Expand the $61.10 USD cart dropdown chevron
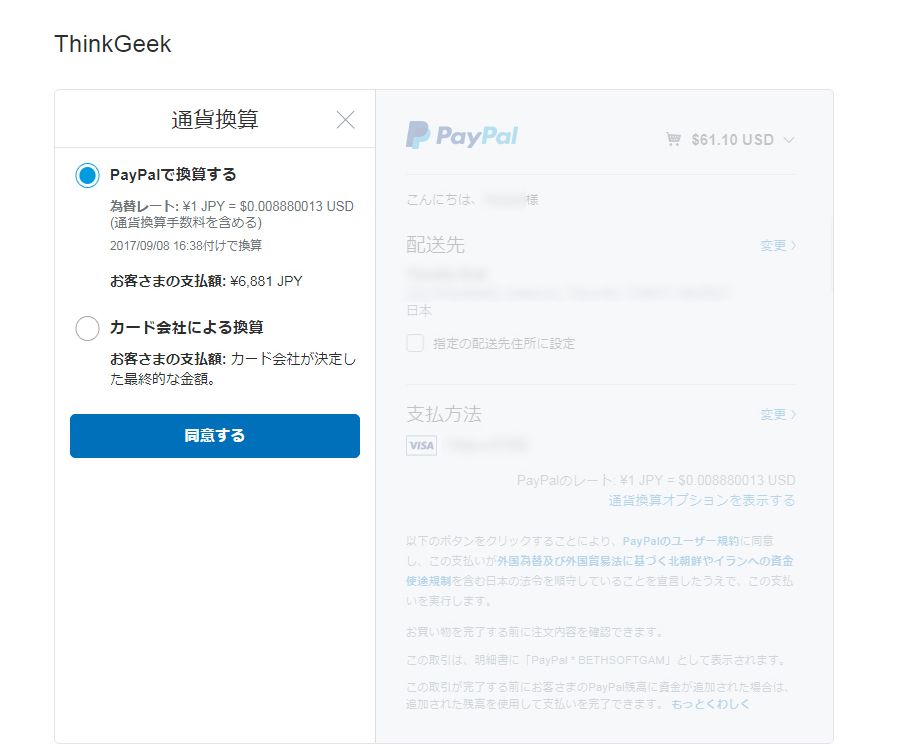Viewport: 903px width, 756px height. click(789, 140)
